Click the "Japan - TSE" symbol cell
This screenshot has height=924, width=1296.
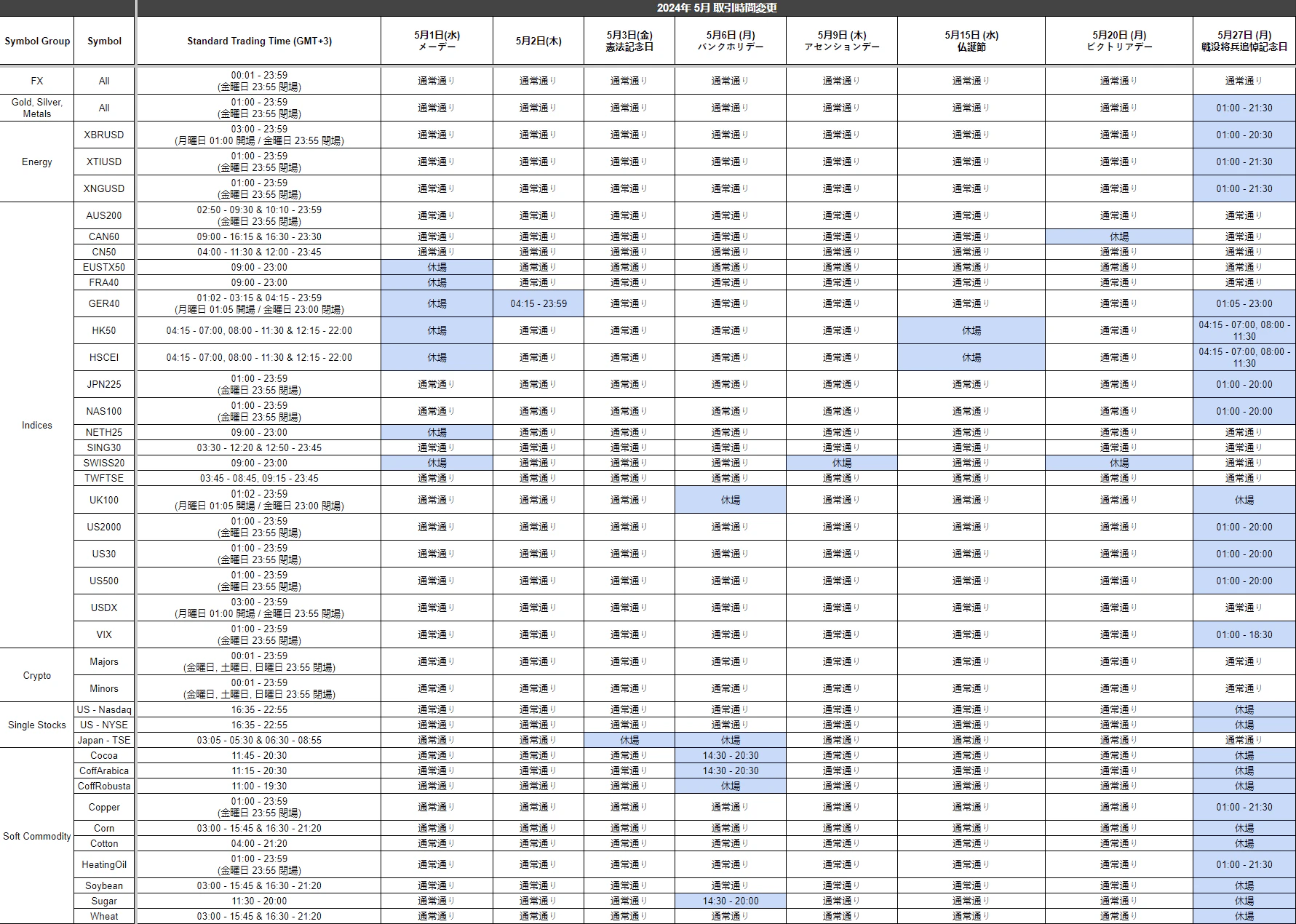pos(104,740)
